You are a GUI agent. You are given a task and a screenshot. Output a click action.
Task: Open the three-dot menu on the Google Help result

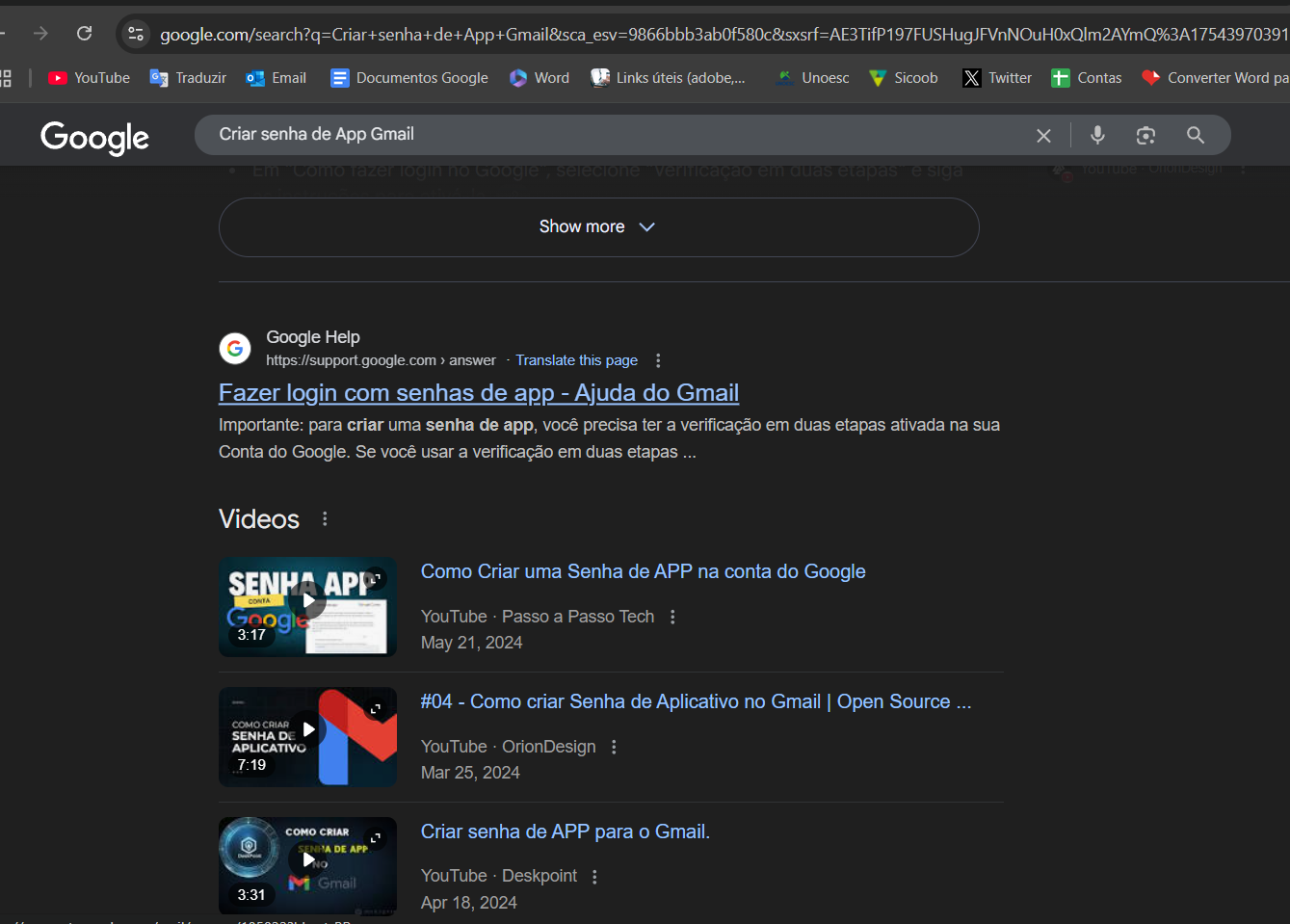tap(658, 359)
